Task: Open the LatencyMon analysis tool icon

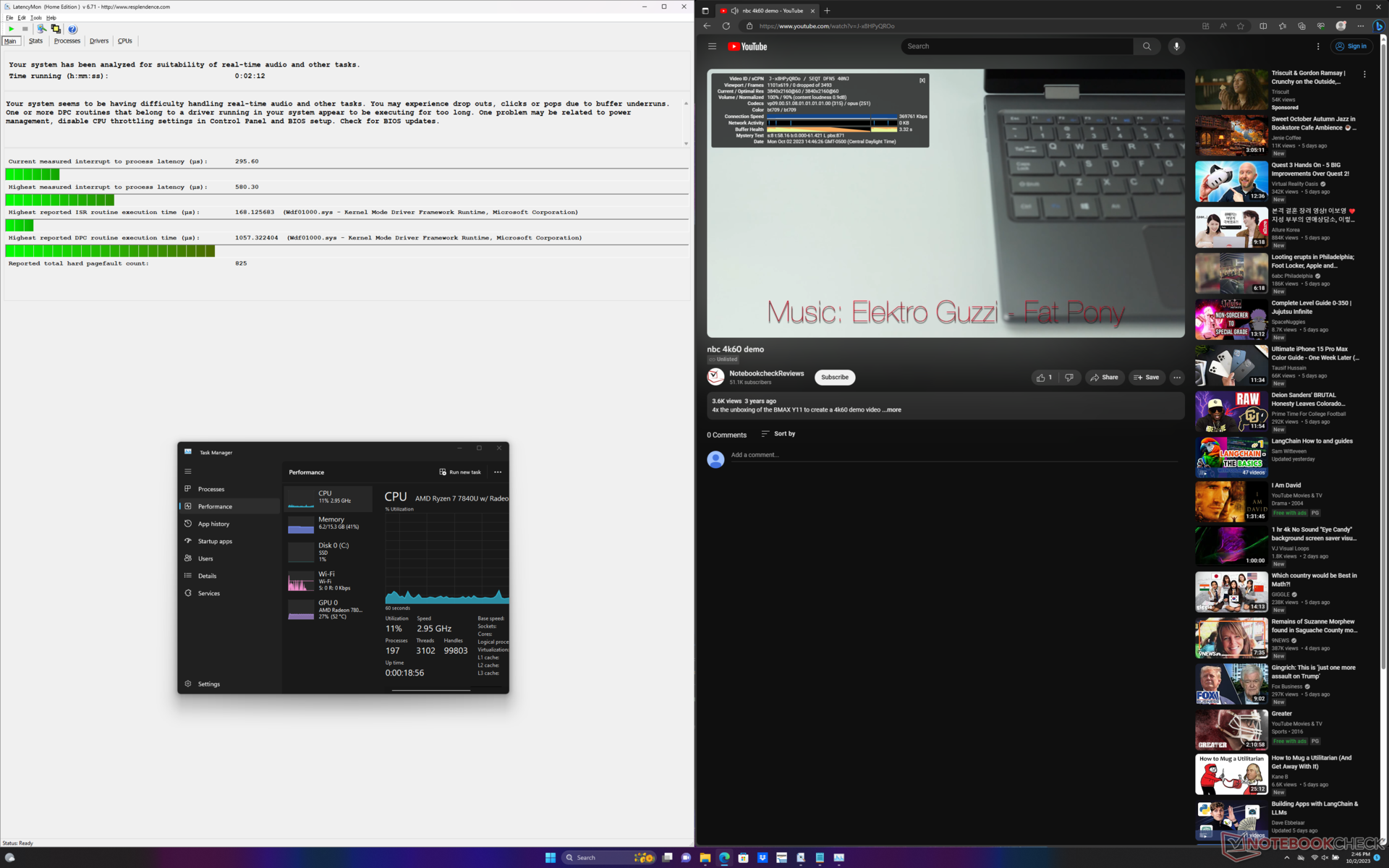Action: (41, 29)
